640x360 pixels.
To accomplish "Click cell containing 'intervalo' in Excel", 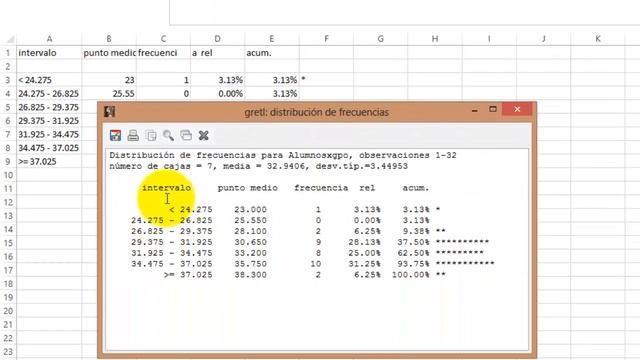I will click(49, 53).
